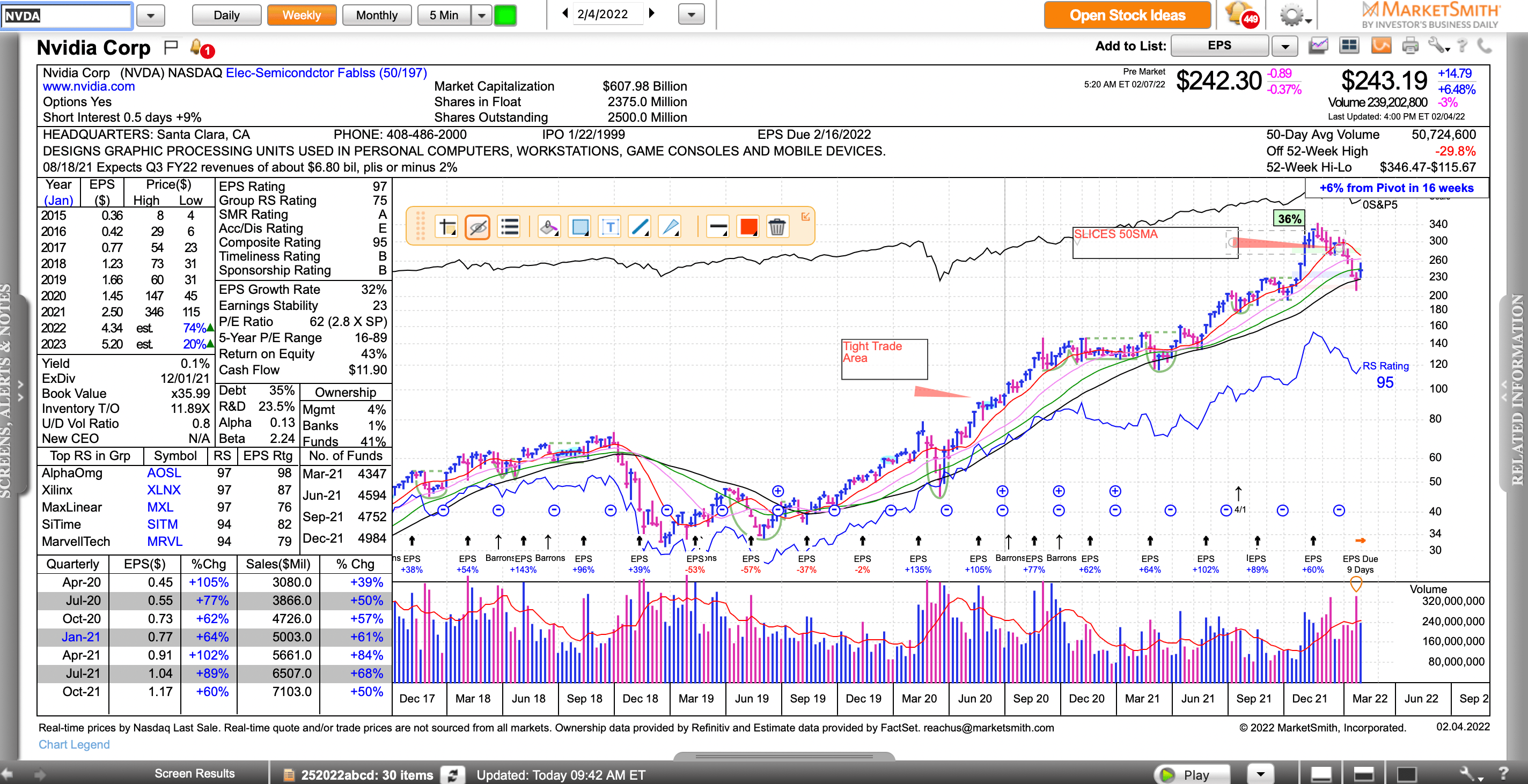Click the phone contact icon
The image size is (1528, 784).
coord(1485,46)
